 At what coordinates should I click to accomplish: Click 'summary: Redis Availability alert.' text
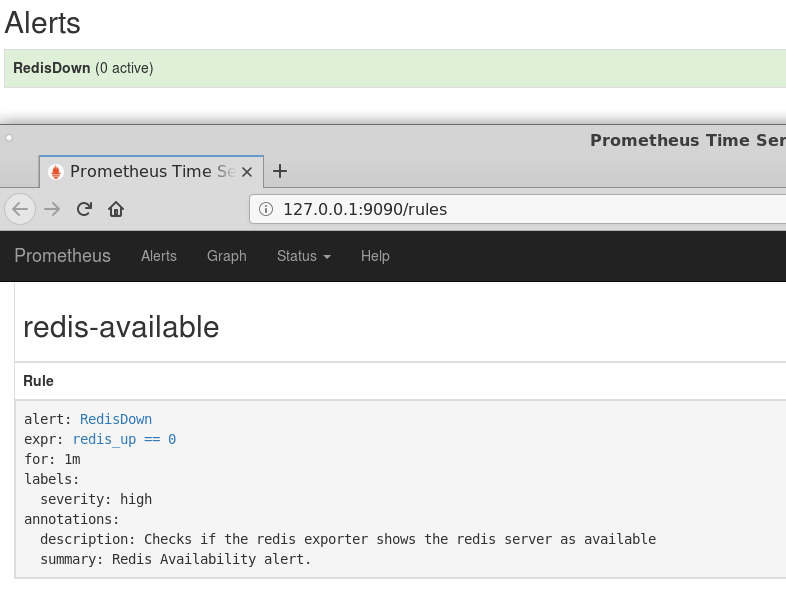click(175, 559)
